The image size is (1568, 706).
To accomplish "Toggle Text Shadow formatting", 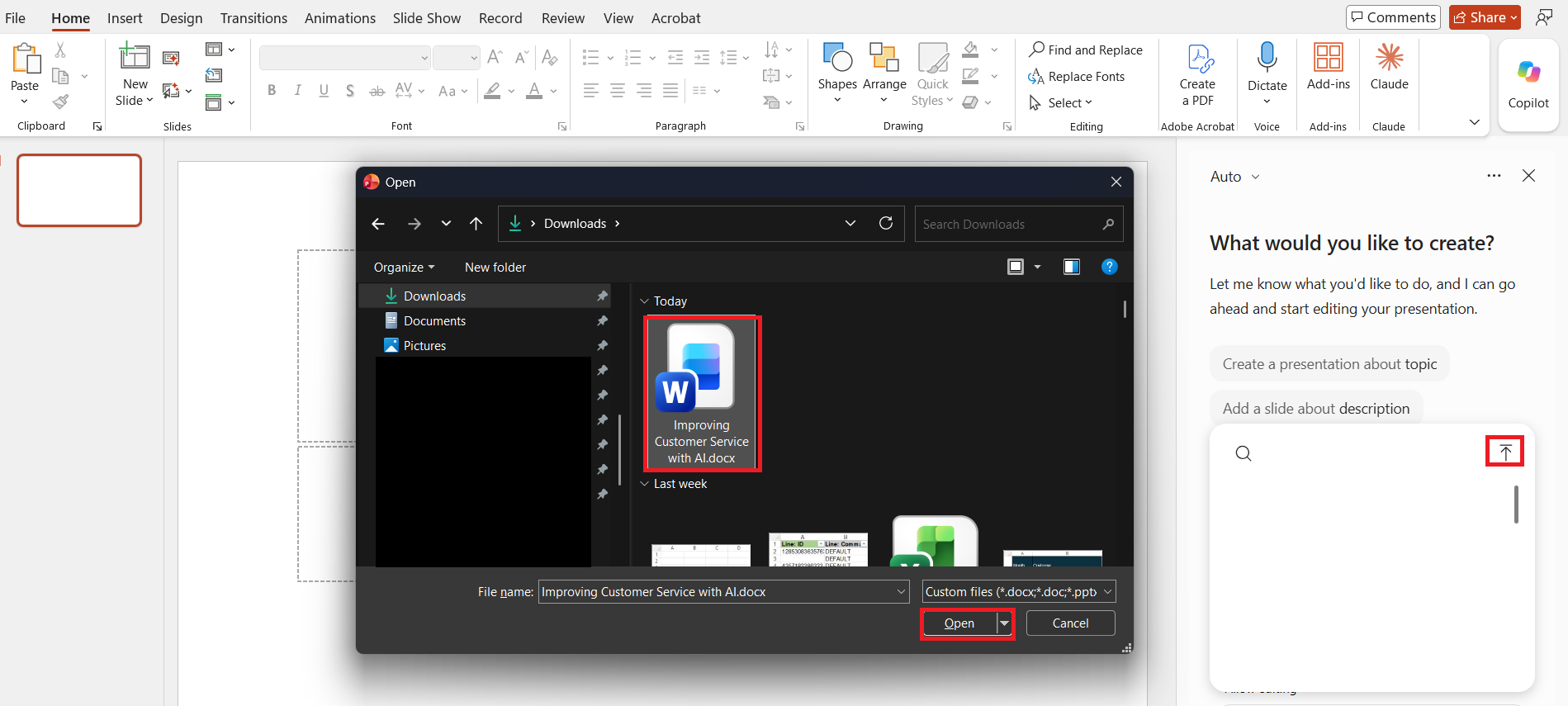I will (x=350, y=91).
